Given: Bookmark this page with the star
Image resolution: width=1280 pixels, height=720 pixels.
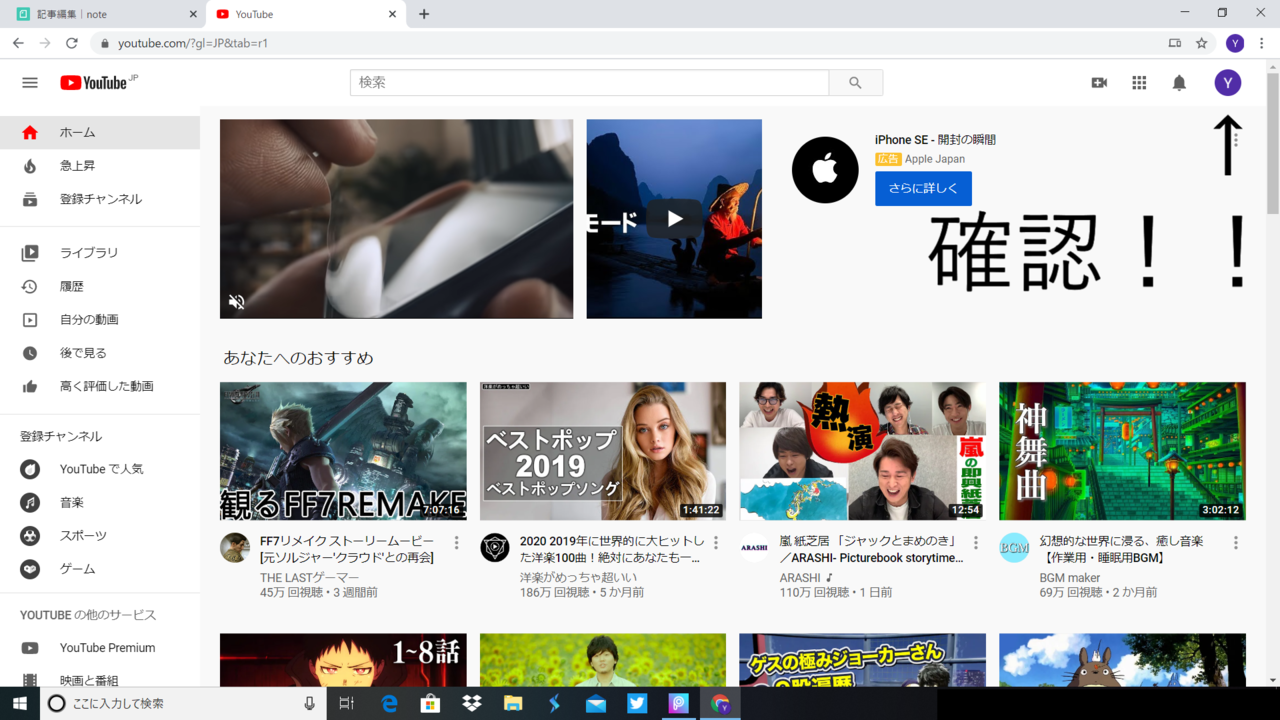Looking at the screenshot, I should (1202, 43).
